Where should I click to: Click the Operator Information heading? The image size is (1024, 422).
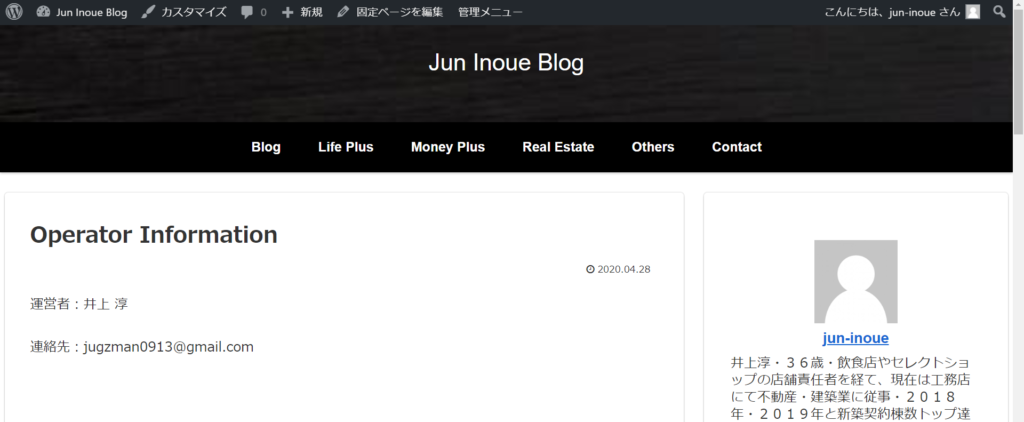tap(154, 235)
